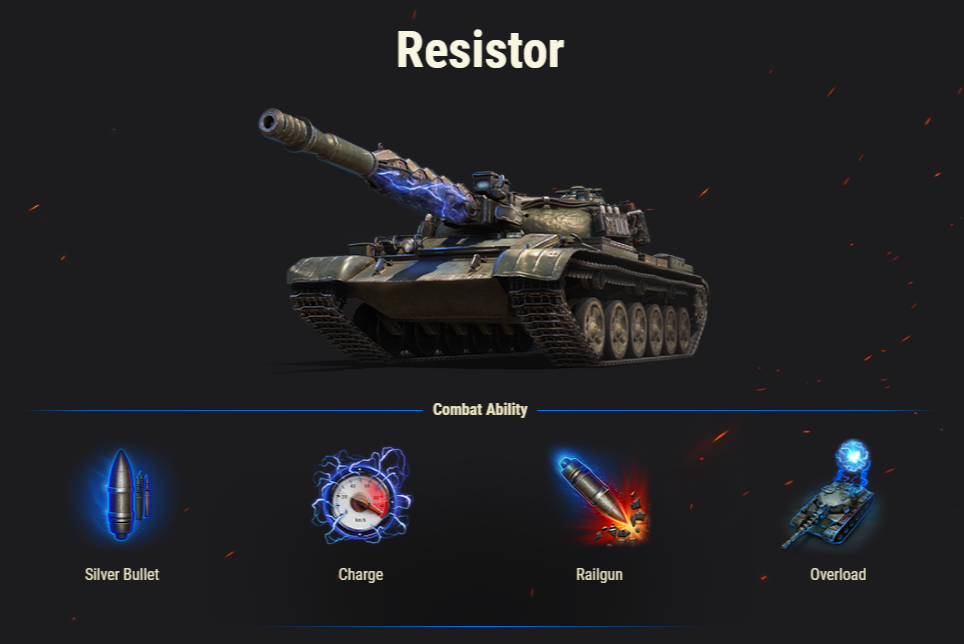Image resolution: width=964 pixels, height=644 pixels.
Task: Click the Railgun projectile icon
Action: click(600, 497)
